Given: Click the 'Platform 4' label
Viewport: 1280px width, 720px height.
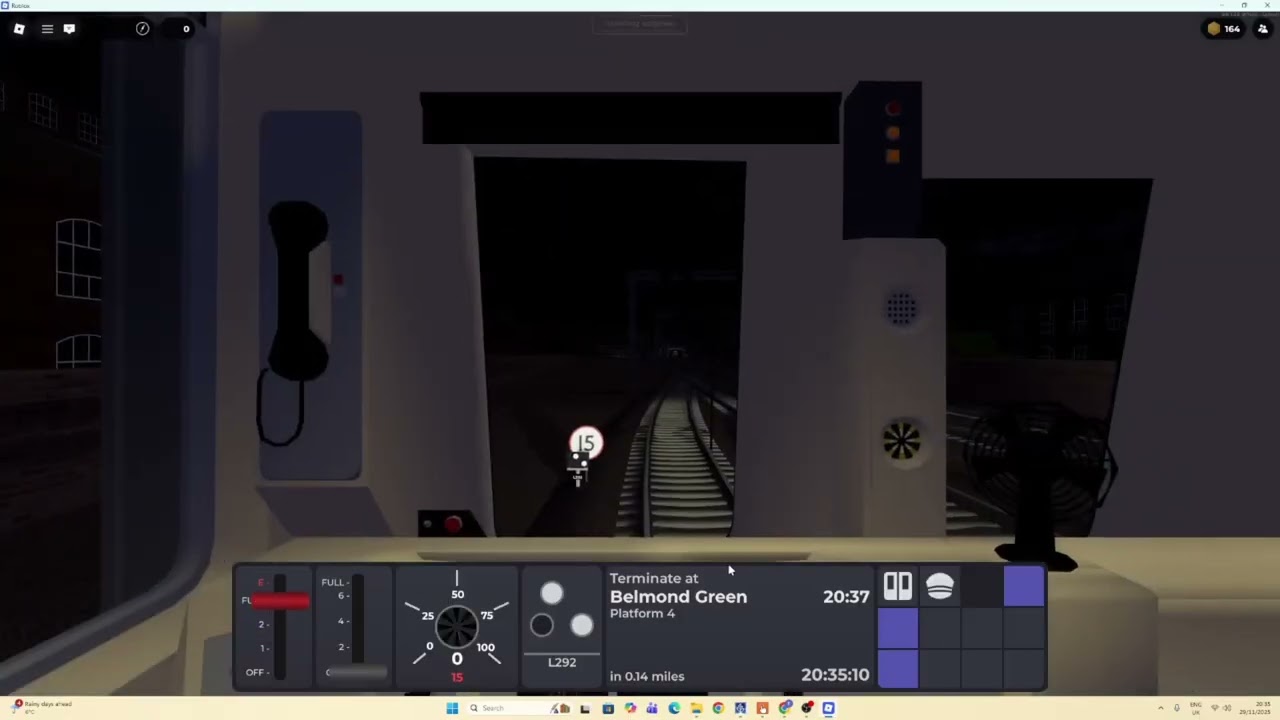Looking at the screenshot, I should point(642,613).
